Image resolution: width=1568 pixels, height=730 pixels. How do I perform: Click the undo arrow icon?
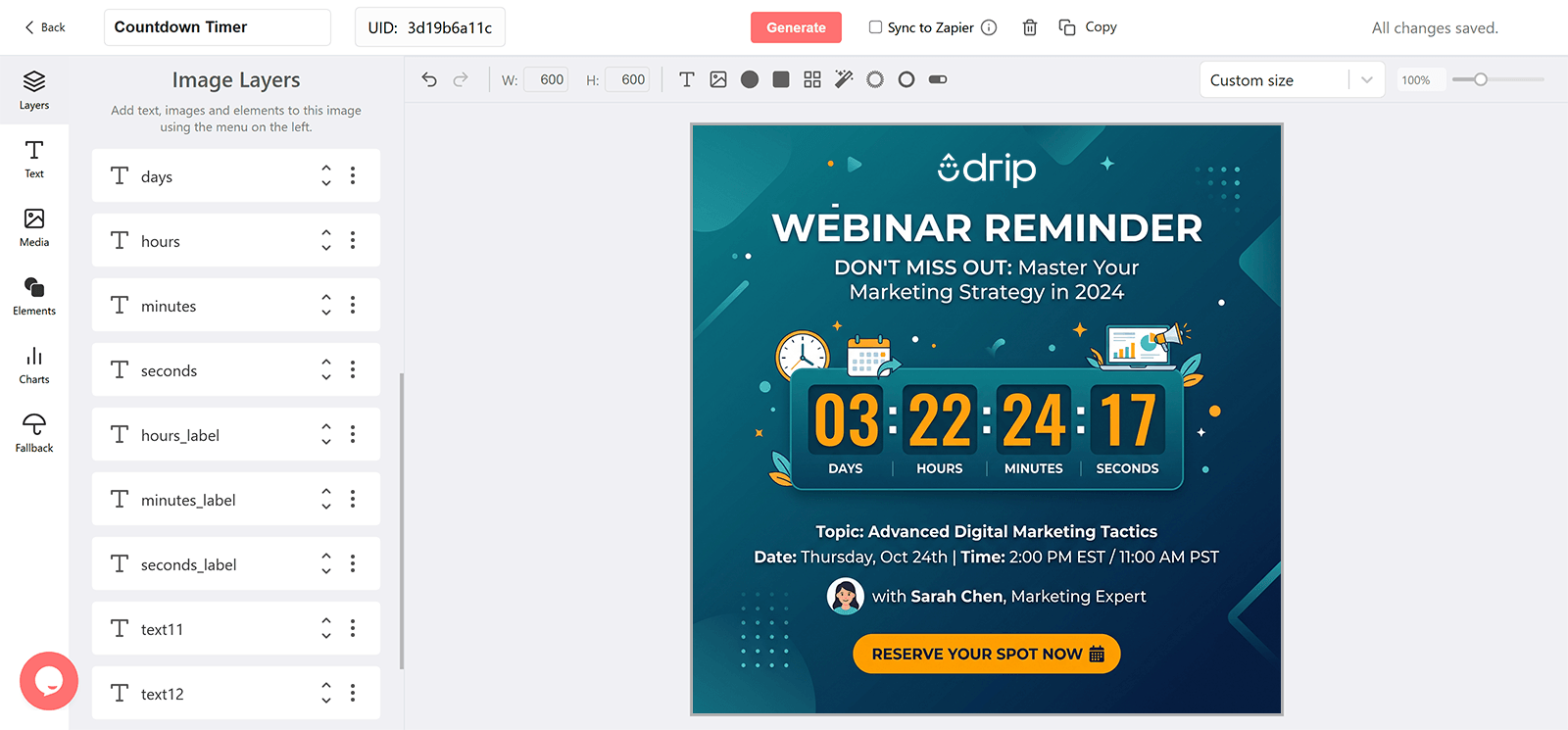(429, 79)
